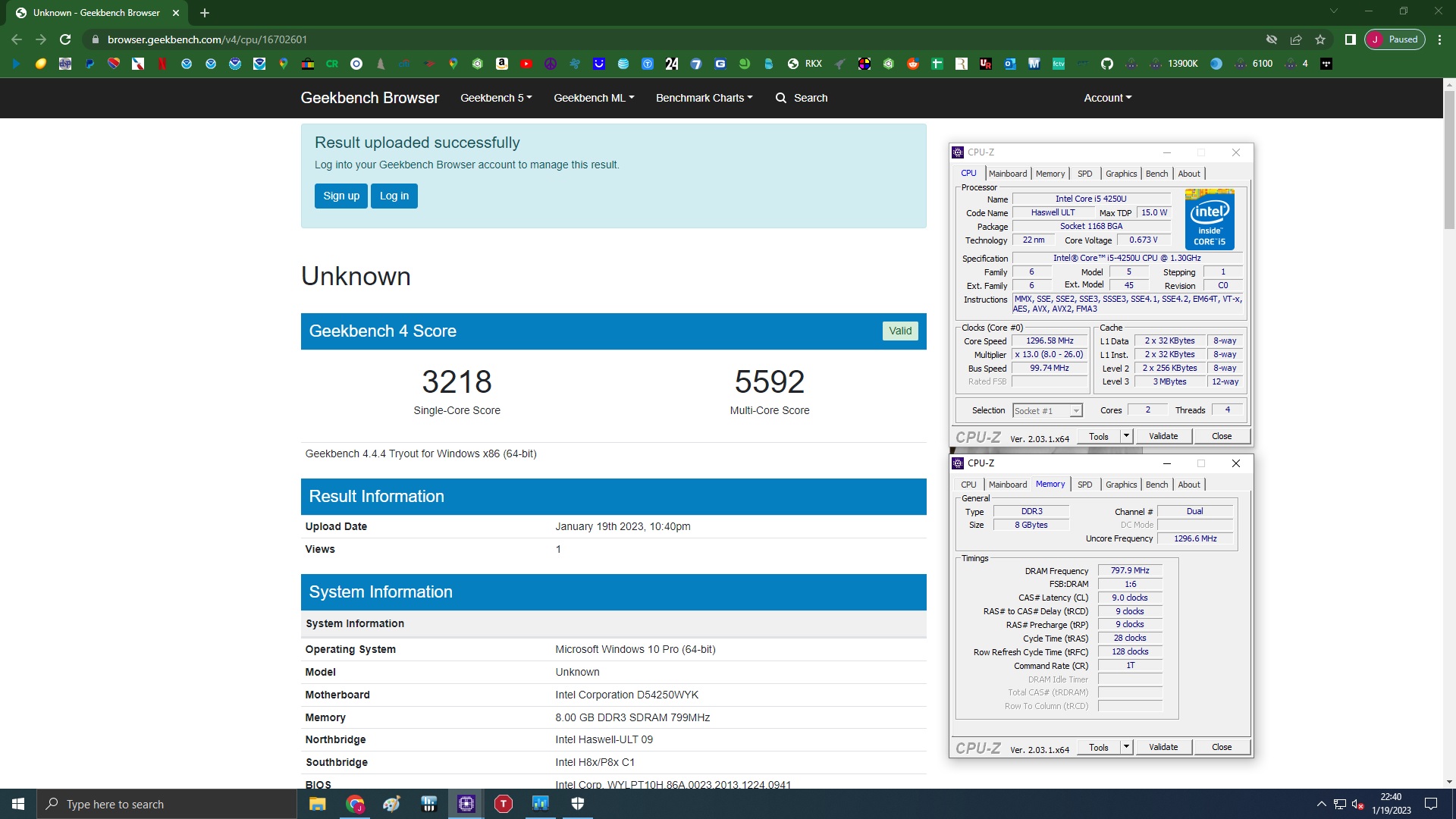
Task: Open the YouTube bookmark icon
Action: coord(526,64)
